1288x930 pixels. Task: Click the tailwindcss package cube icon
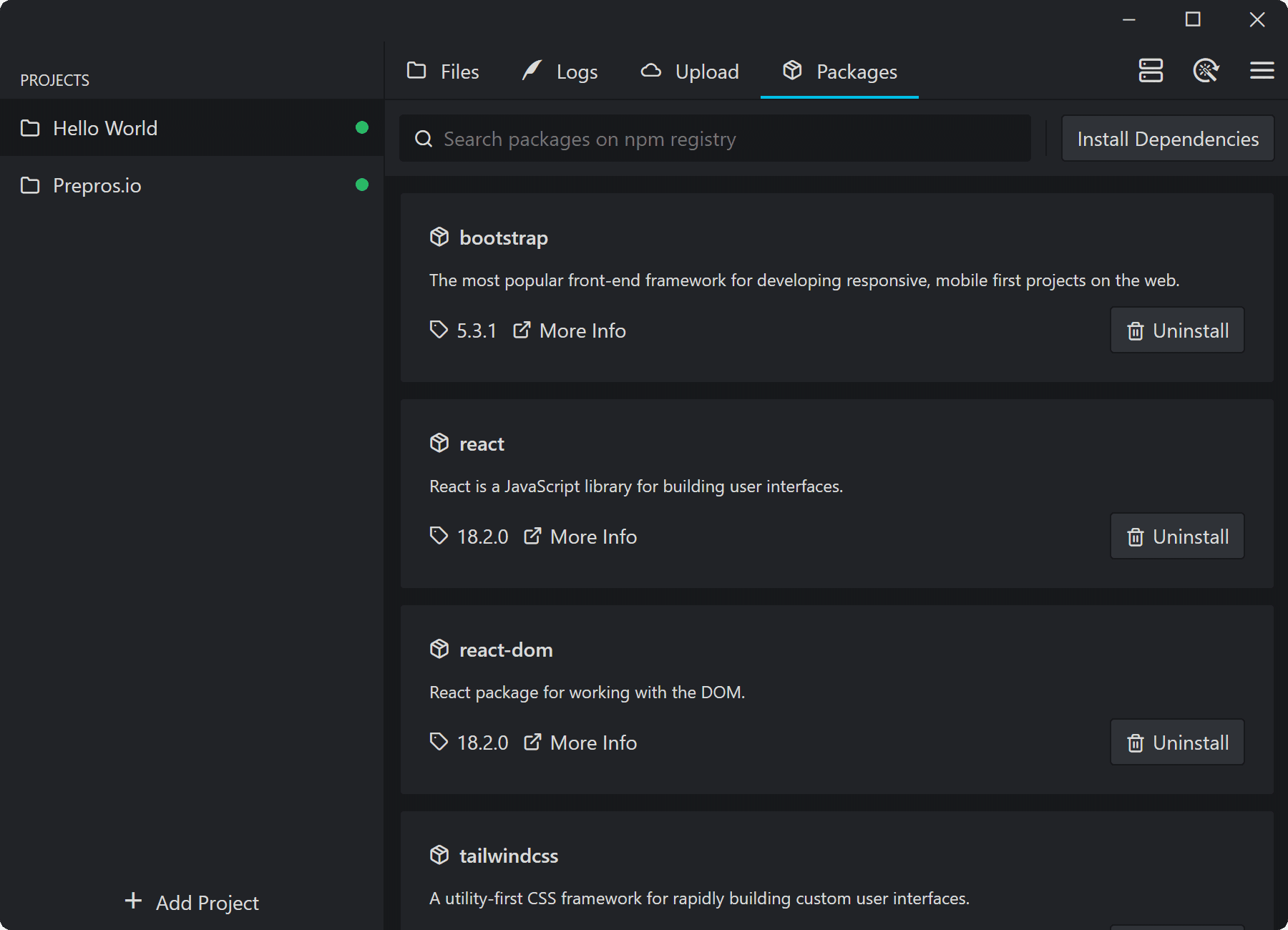click(x=439, y=855)
